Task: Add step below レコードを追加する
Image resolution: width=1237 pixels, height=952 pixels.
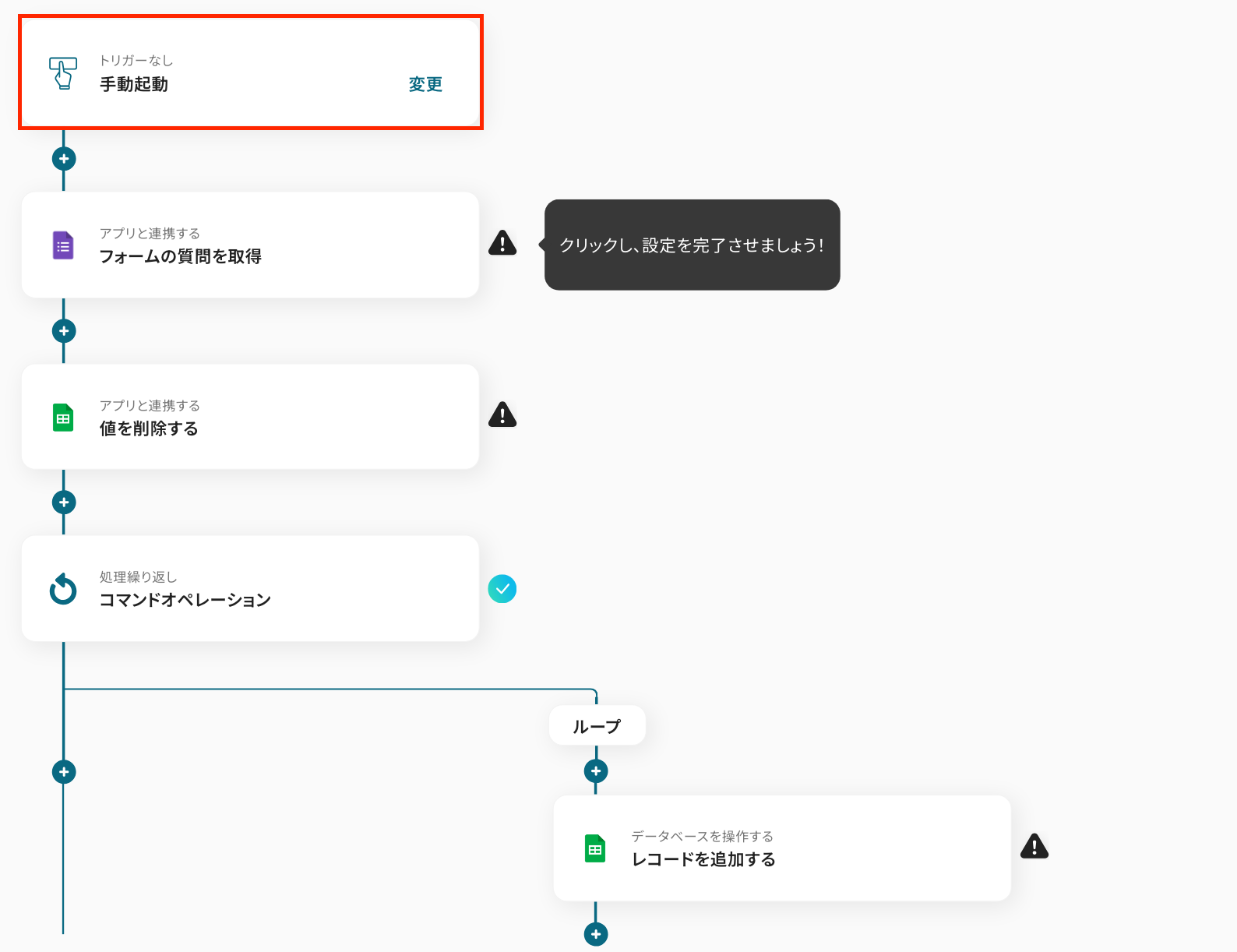Action: coord(596,934)
